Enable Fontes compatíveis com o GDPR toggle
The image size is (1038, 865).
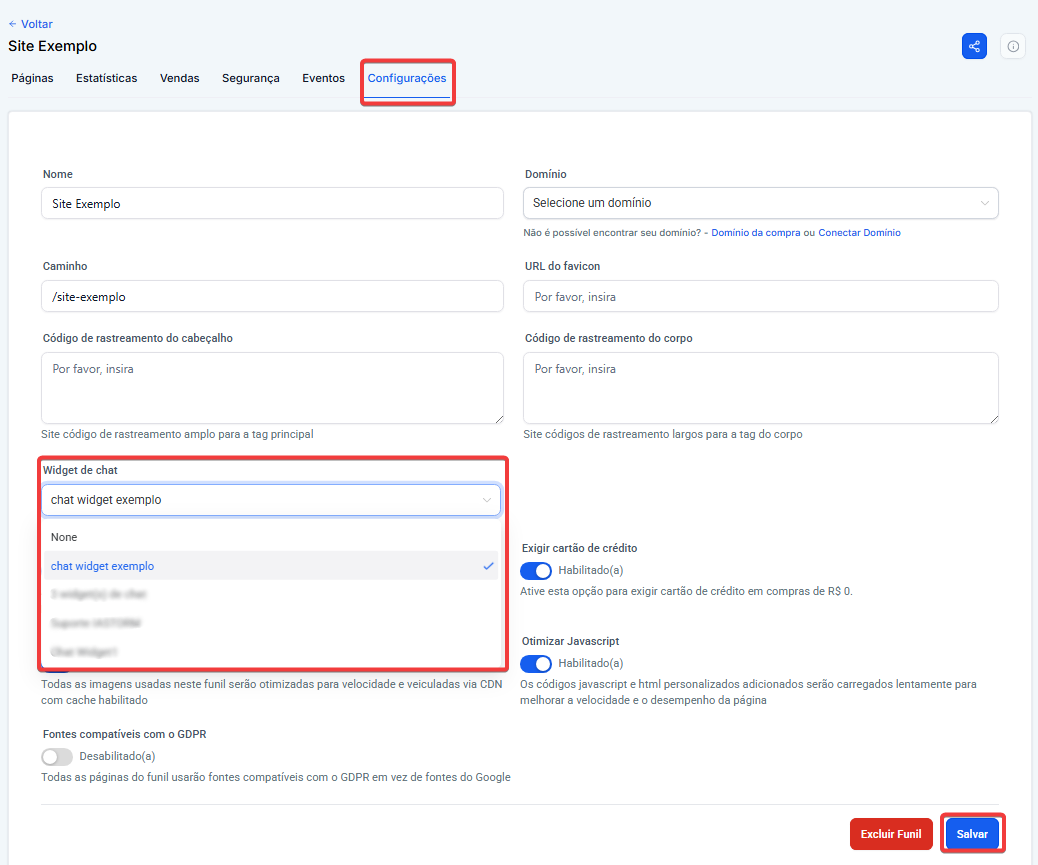tap(57, 756)
